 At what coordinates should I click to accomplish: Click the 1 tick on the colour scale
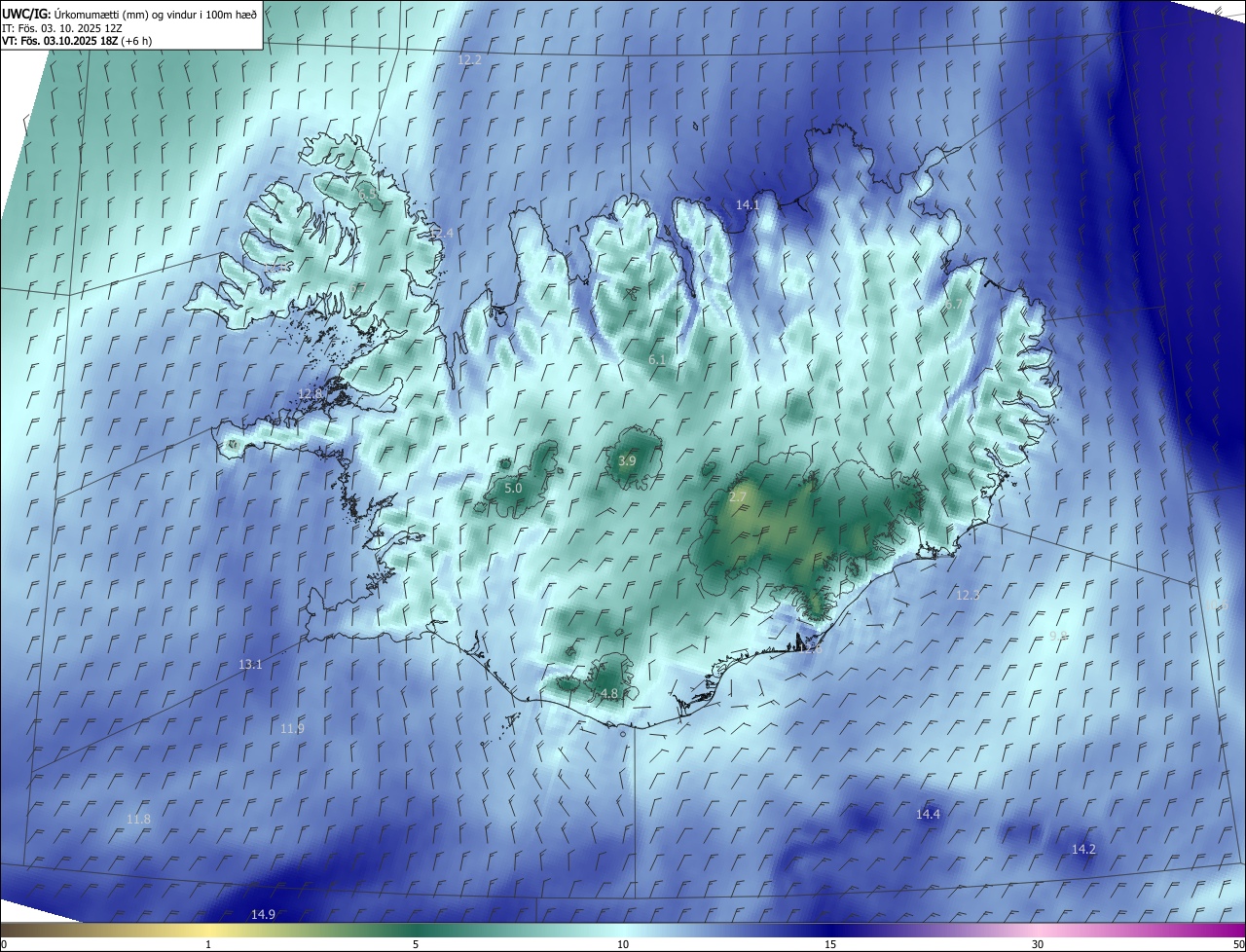tap(208, 944)
